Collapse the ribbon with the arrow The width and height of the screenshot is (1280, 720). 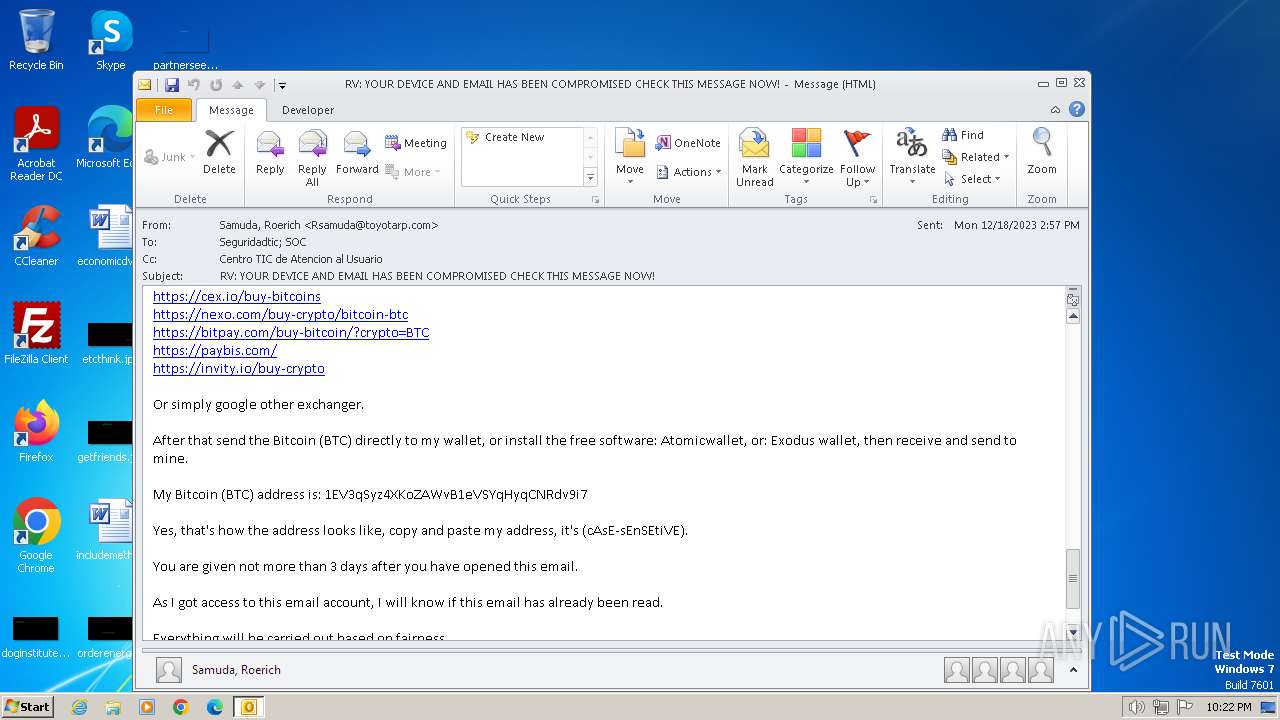click(1055, 110)
